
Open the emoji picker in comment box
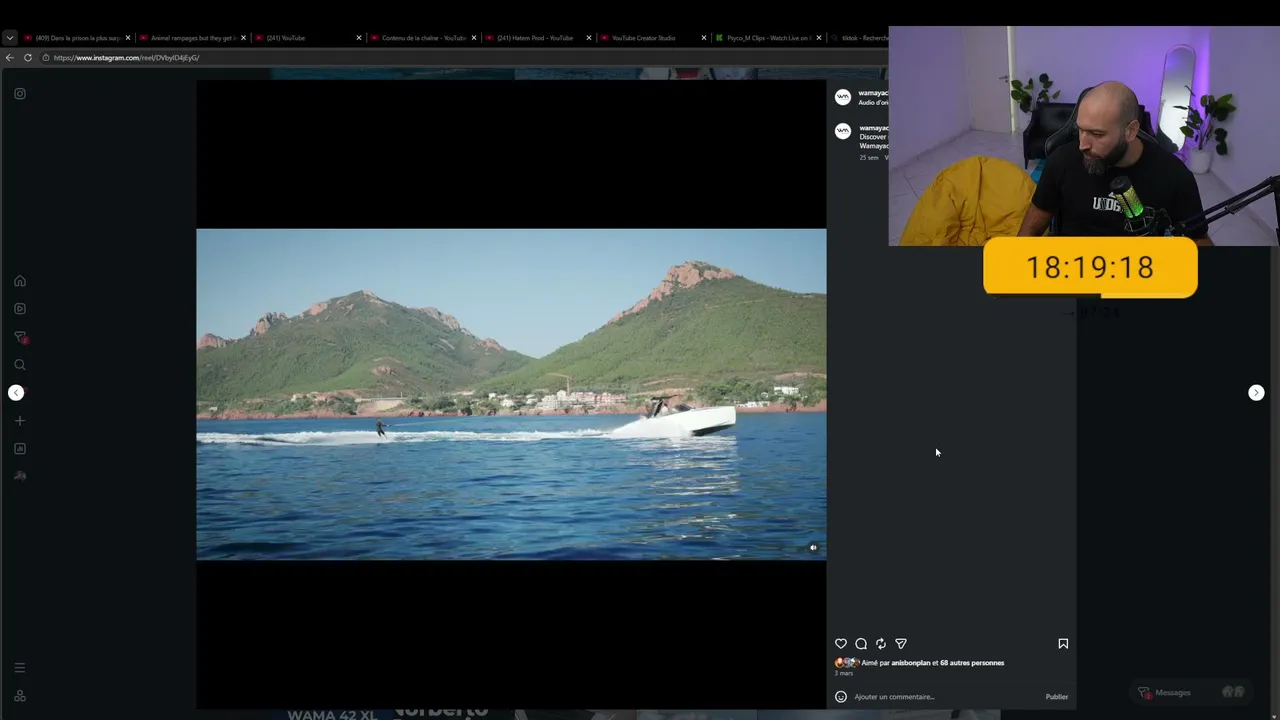pos(841,697)
